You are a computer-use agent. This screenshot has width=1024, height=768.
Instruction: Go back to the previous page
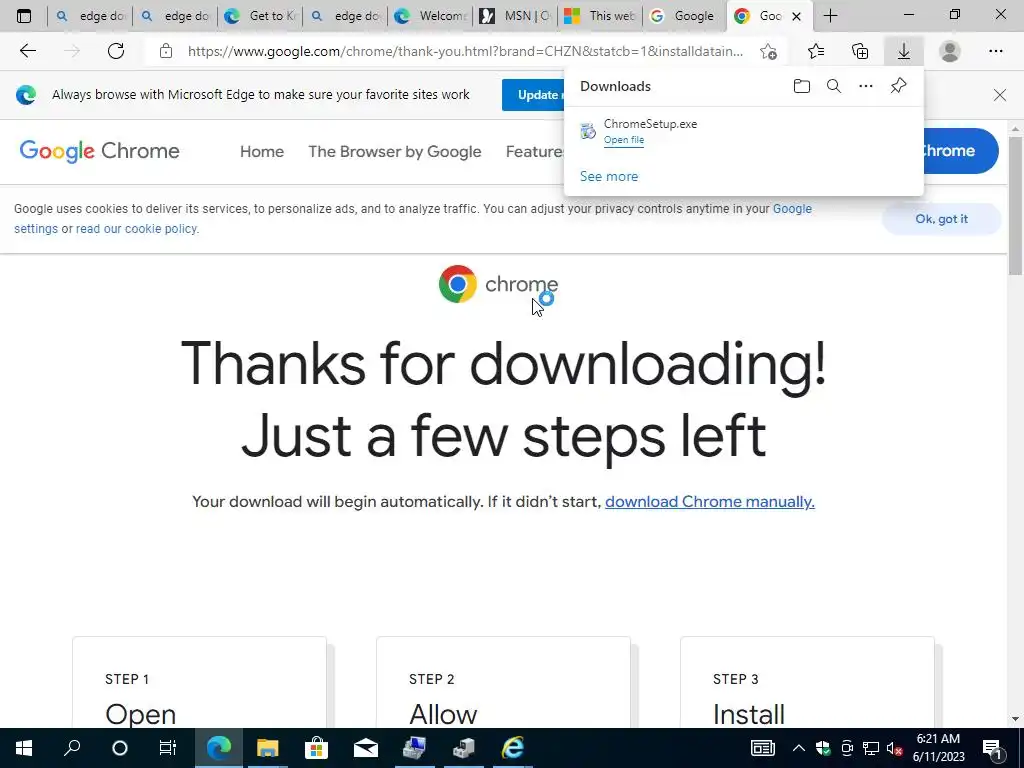(27, 51)
